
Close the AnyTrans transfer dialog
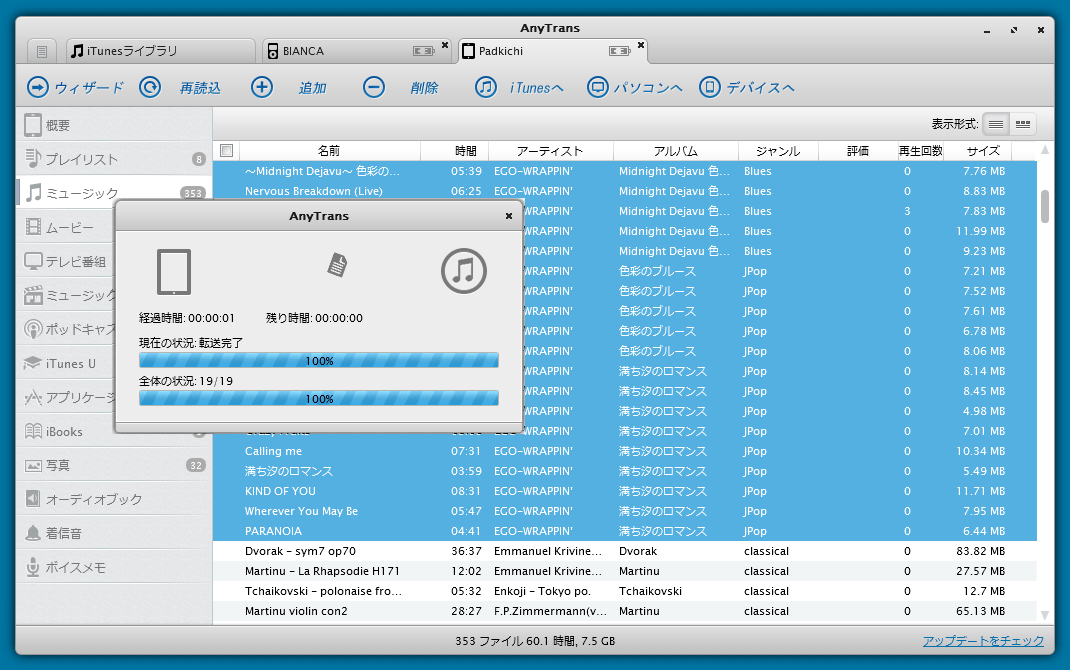[x=508, y=216]
